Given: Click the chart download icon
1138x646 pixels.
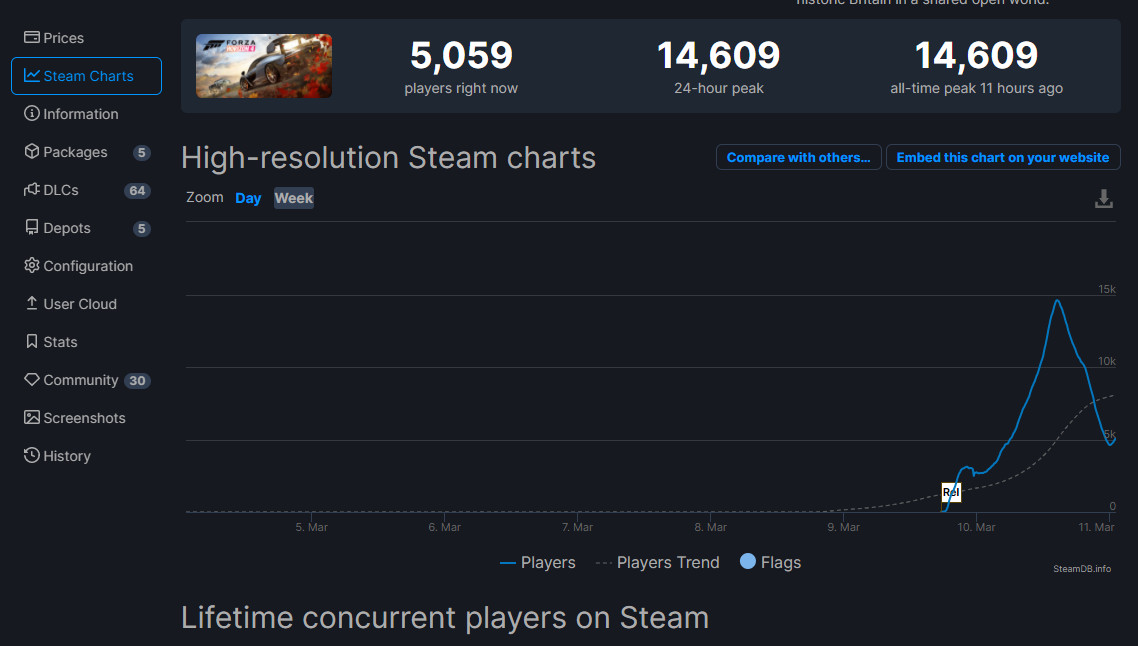Looking at the screenshot, I should coord(1104,199).
